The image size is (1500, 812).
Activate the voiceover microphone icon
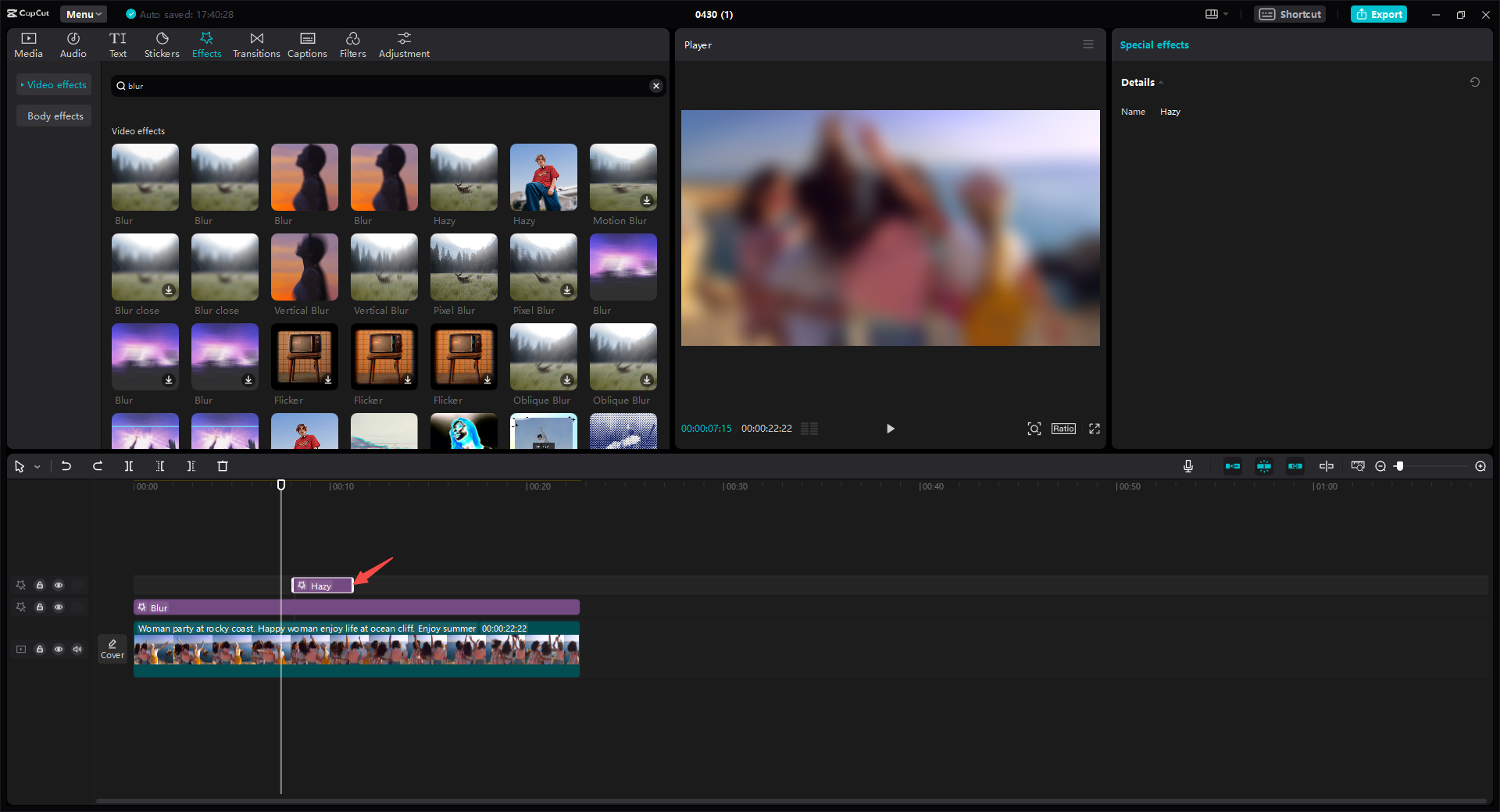[x=1187, y=466]
